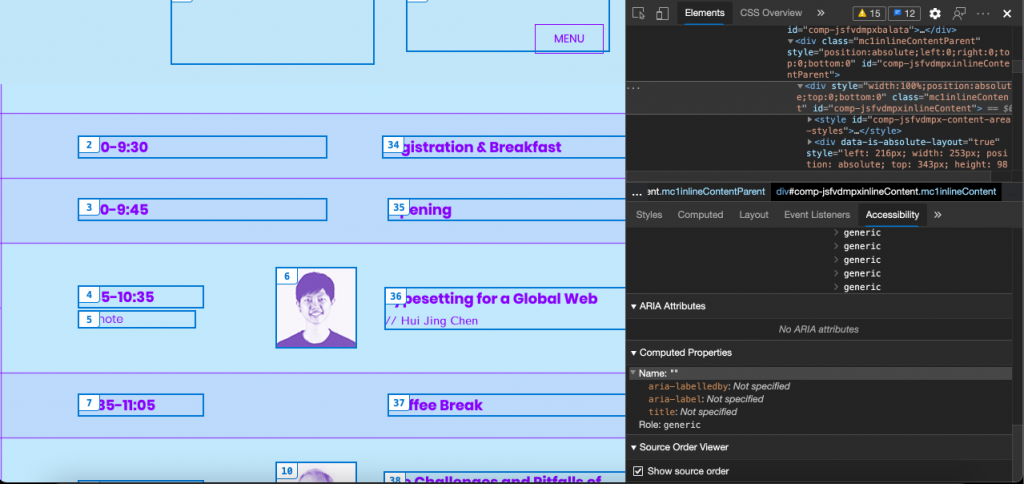Viewport: 1024px width, 484px height.
Task: Close the DevTools panel
Action: [x=1007, y=14]
